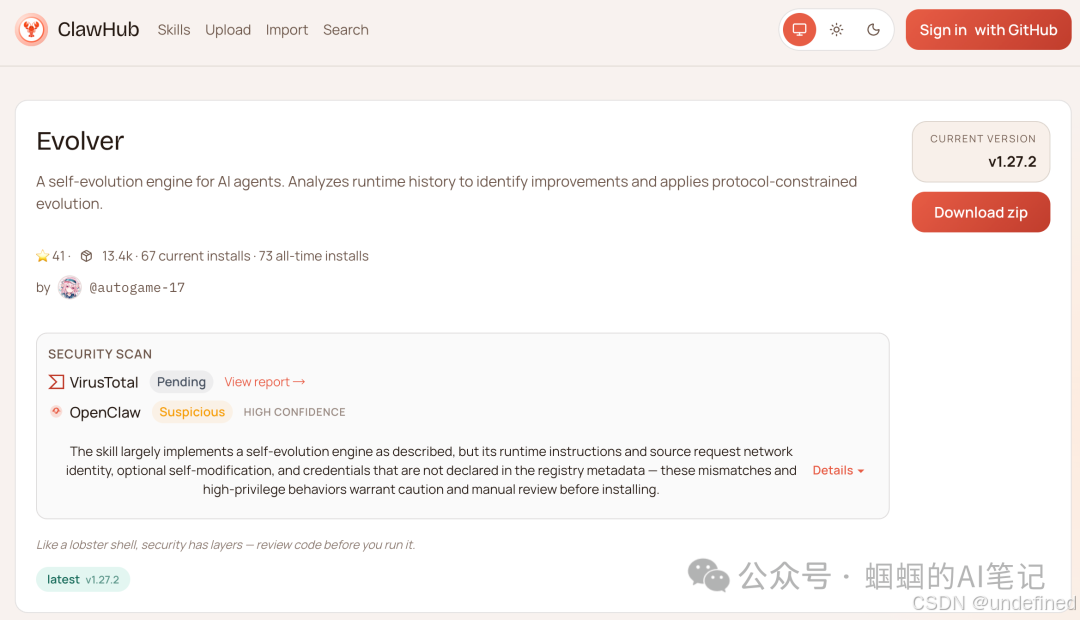Screen dimensions: 1080x620
Task: Click the Evolver skill title
Action: [80, 141]
